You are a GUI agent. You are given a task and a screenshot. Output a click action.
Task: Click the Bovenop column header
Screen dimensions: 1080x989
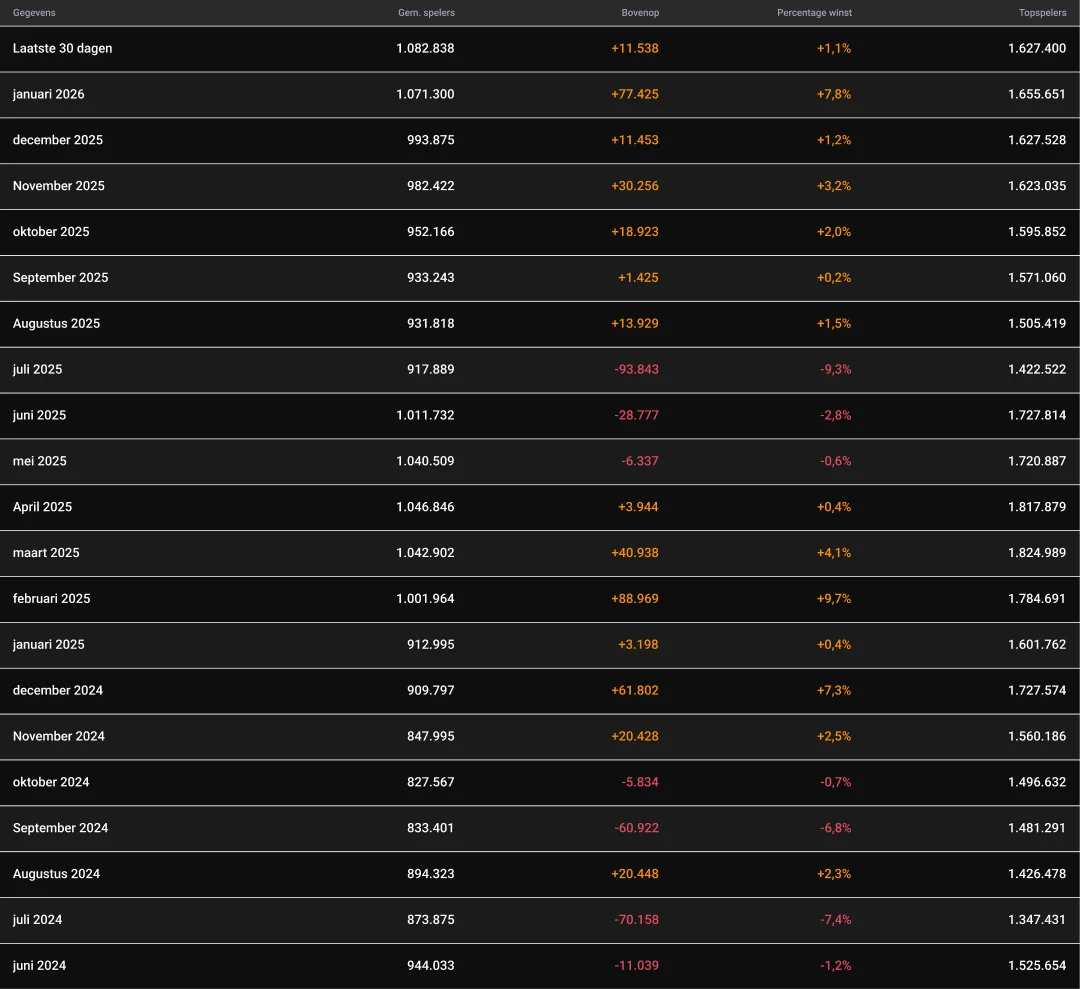pyautogui.click(x=640, y=13)
